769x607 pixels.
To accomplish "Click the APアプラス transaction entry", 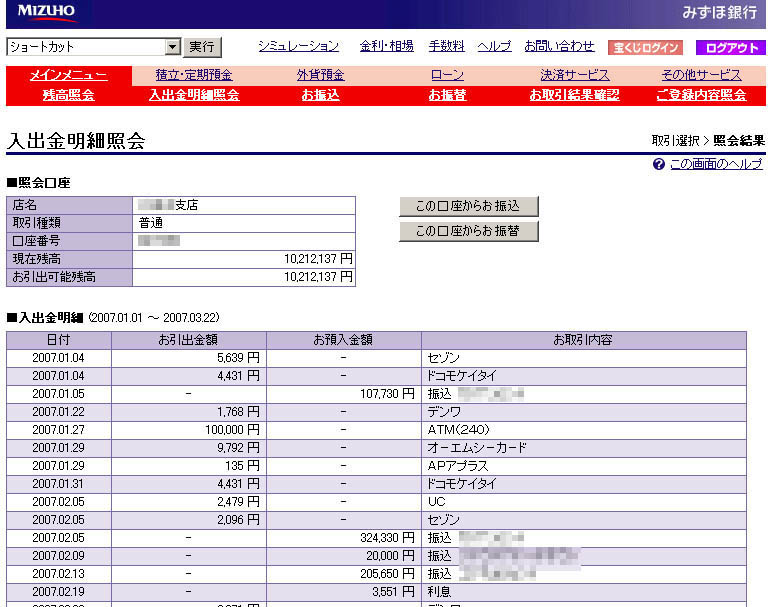I will coord(458,466).
